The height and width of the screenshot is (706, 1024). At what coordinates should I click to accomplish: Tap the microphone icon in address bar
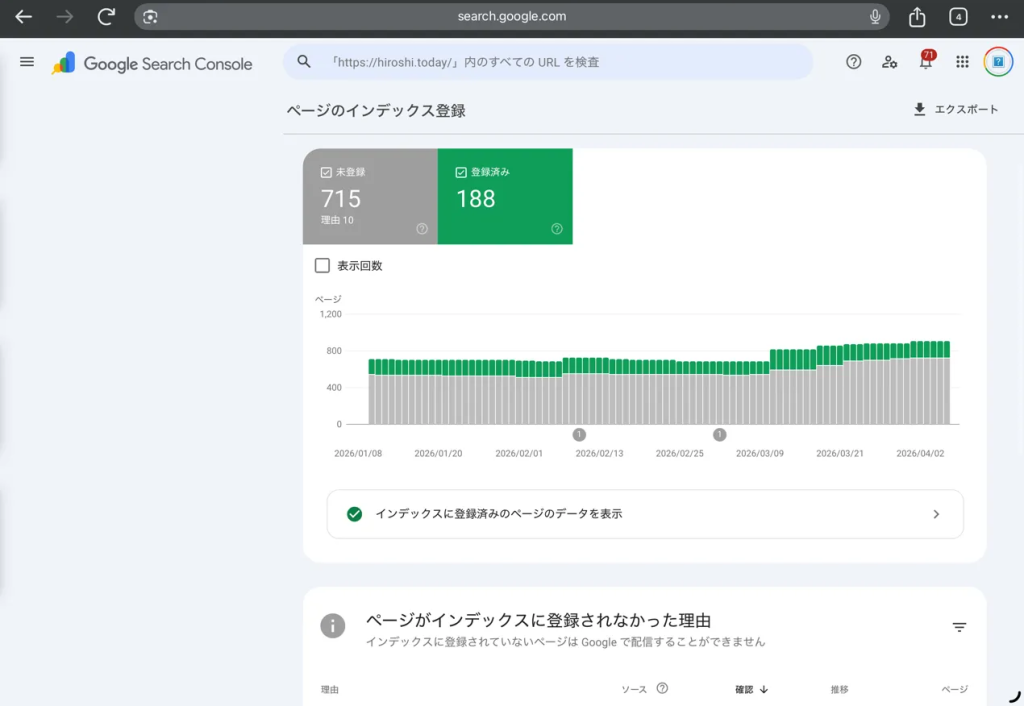coord(875,17)
